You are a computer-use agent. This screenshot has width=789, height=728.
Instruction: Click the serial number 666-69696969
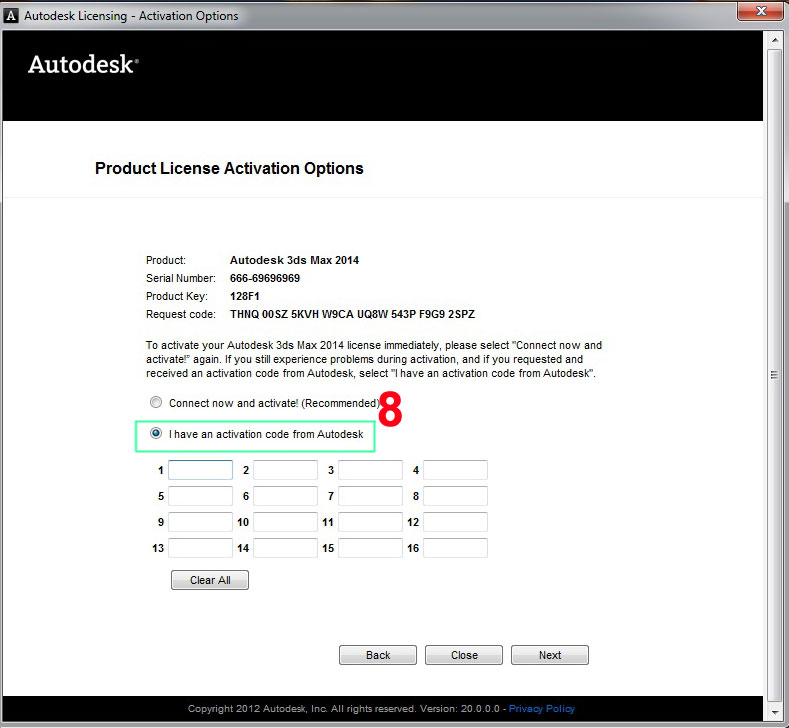point(265,278)
